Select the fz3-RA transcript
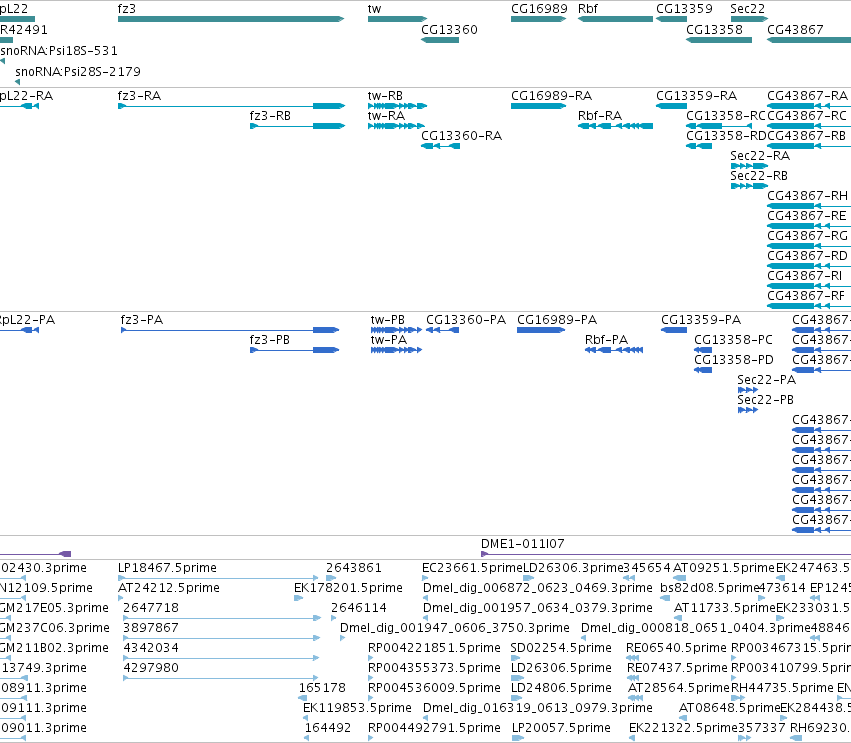Image resolution: width=851 pixels, height=743 pixels. [231, 106]
